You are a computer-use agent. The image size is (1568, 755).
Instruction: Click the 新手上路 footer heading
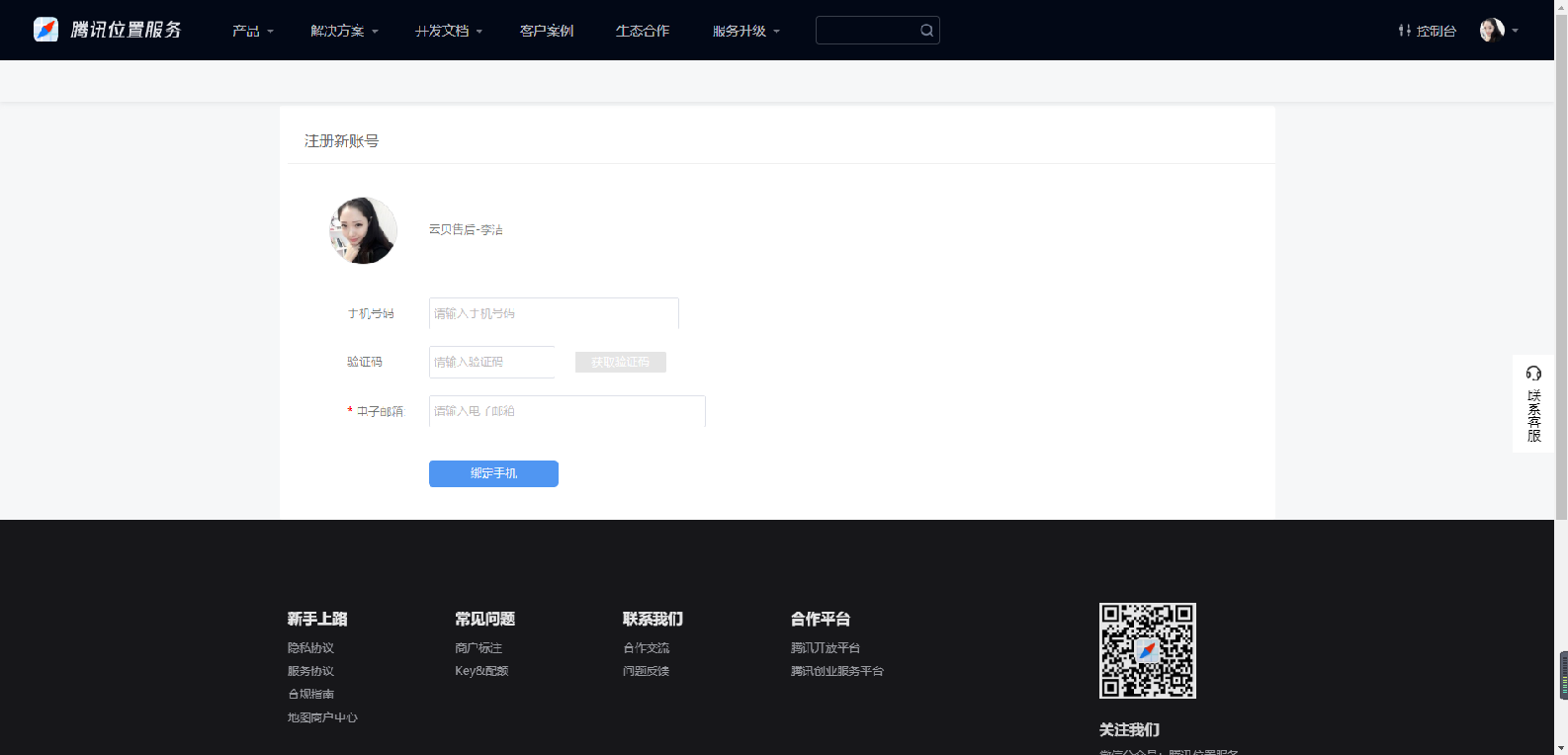tap(317, 619)
